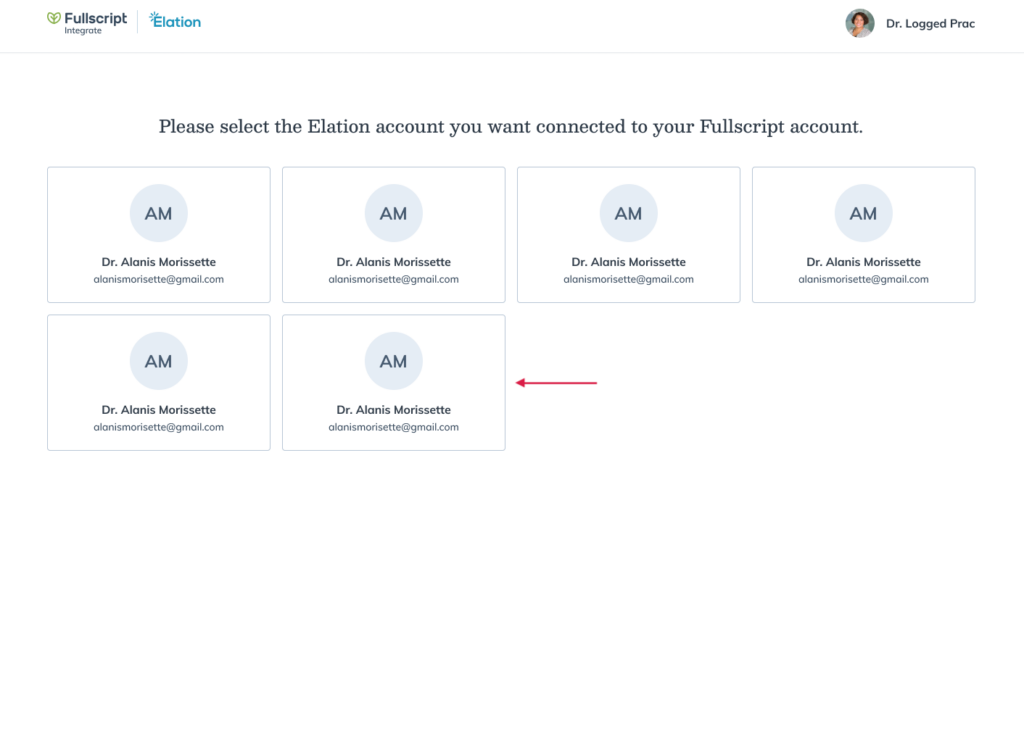Click the Dr. Logged Prac username
This screenshot has height=732, width=1024.
click(x=930, y=24)
